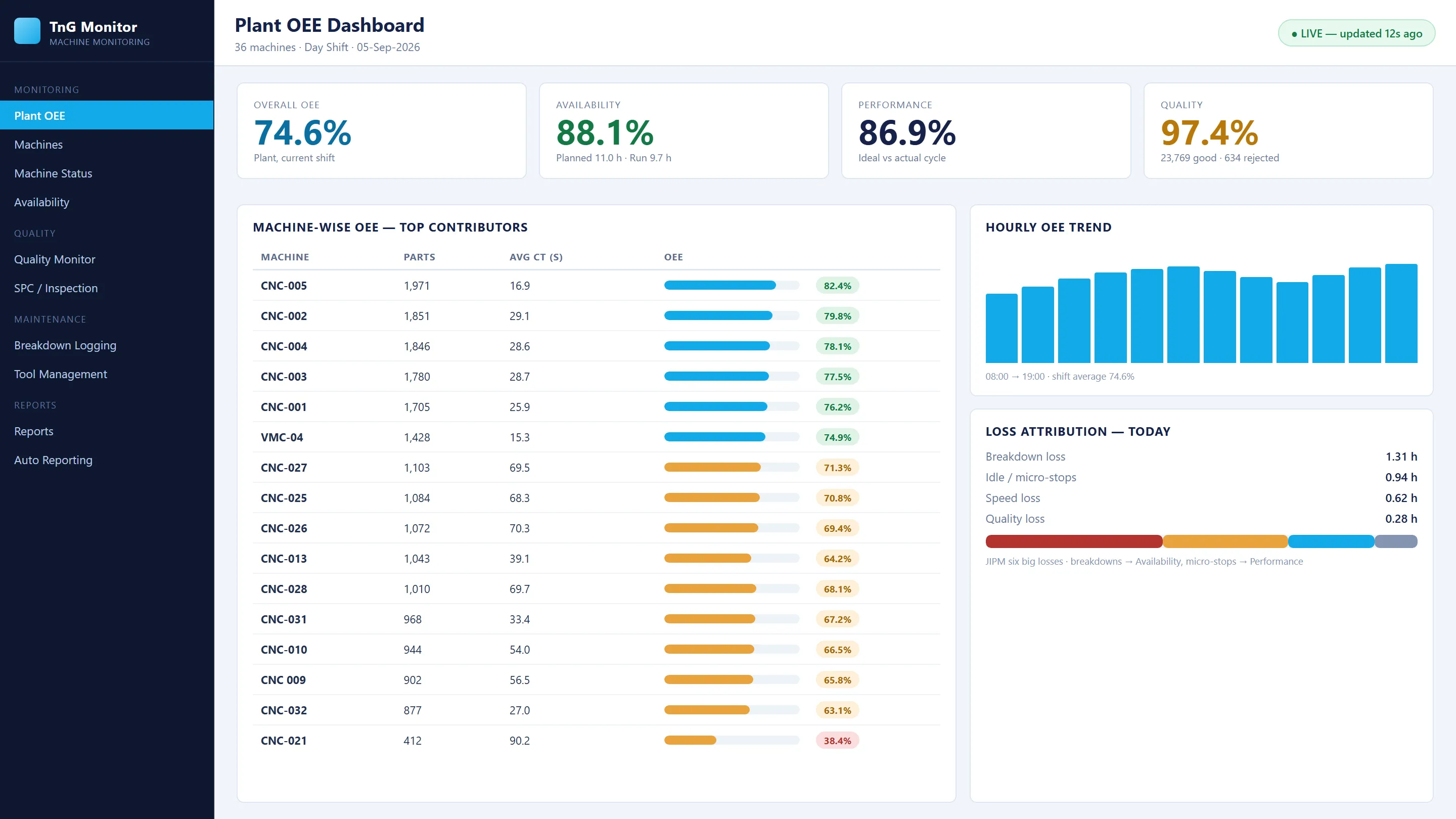
Task: Open Breakdown Logging
Action: click(x=107, y=345)
